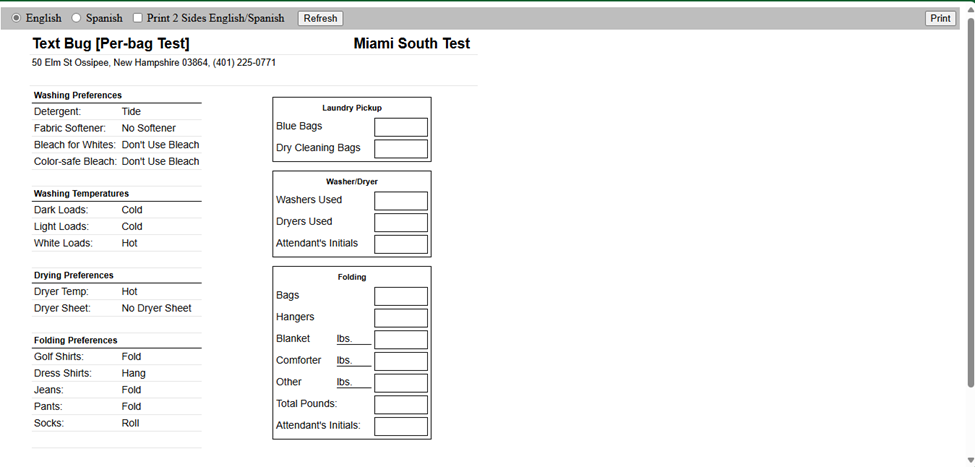Click the Blue Bags input box
The image size is (975, 467).
pos(400,127)
